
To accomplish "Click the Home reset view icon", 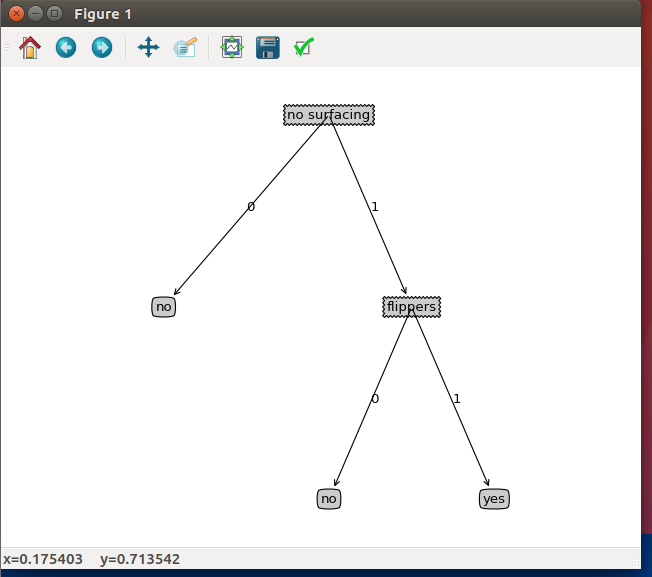I will click(x=30, y=47).
